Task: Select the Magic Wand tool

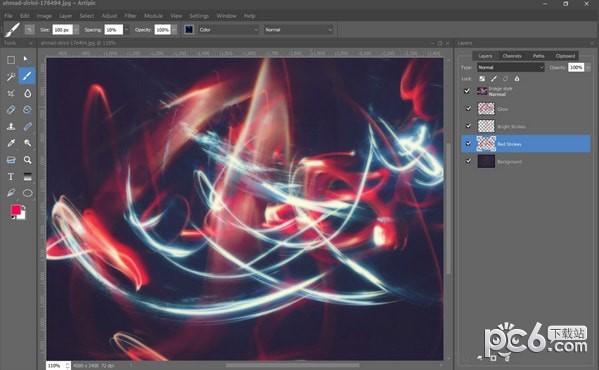Action: click(x=11, y=76)
